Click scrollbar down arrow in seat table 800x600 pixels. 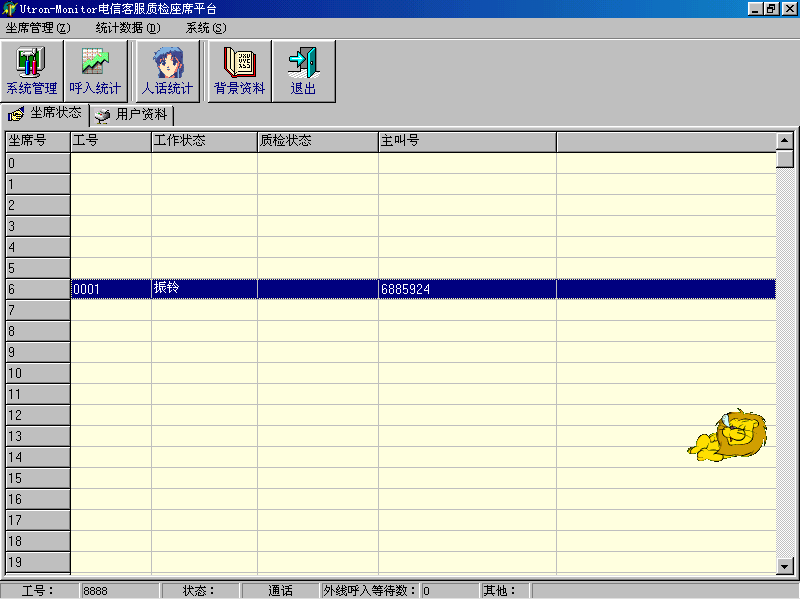(785, 567)
